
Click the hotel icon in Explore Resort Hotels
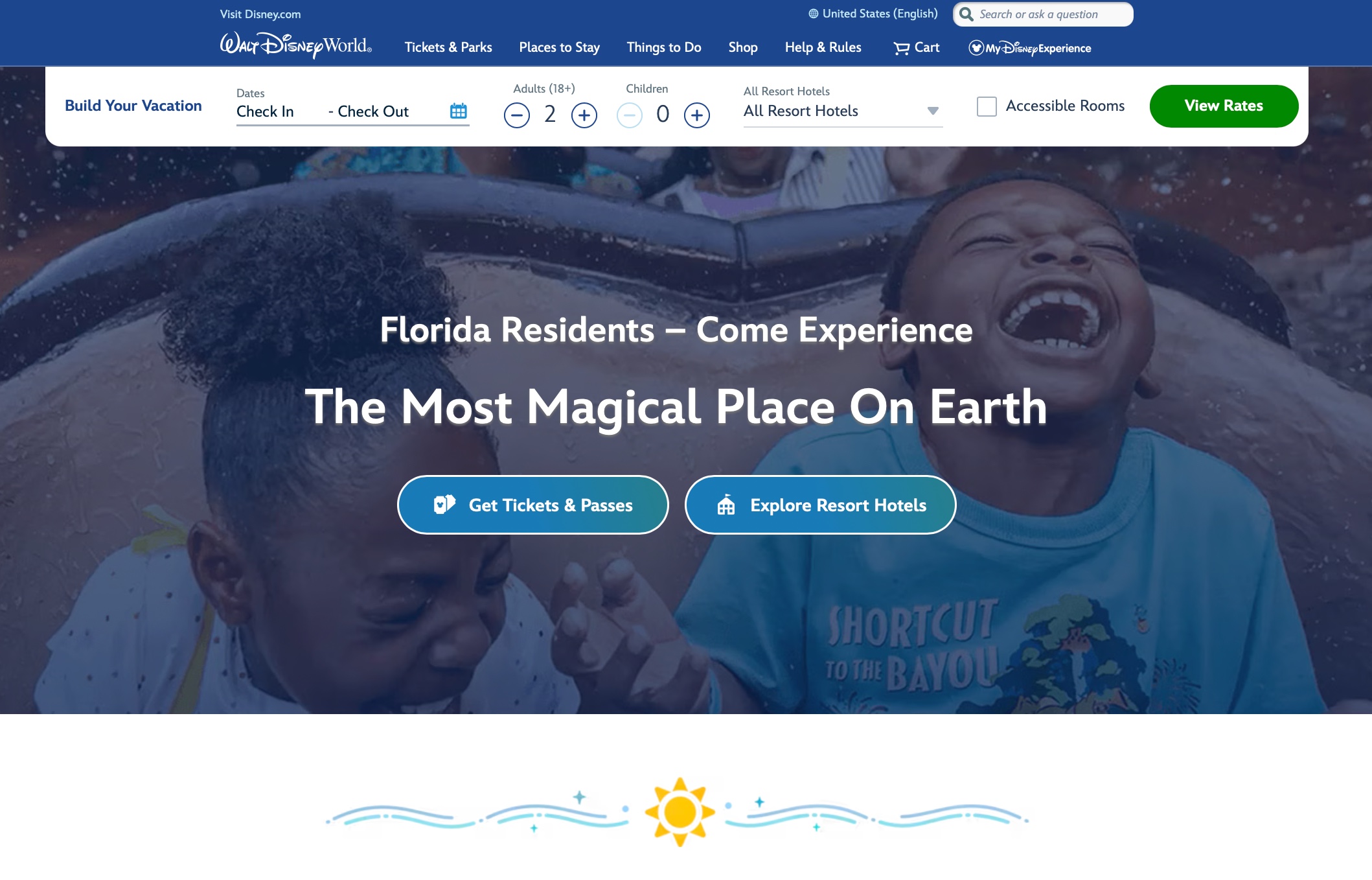click(726, 504)
